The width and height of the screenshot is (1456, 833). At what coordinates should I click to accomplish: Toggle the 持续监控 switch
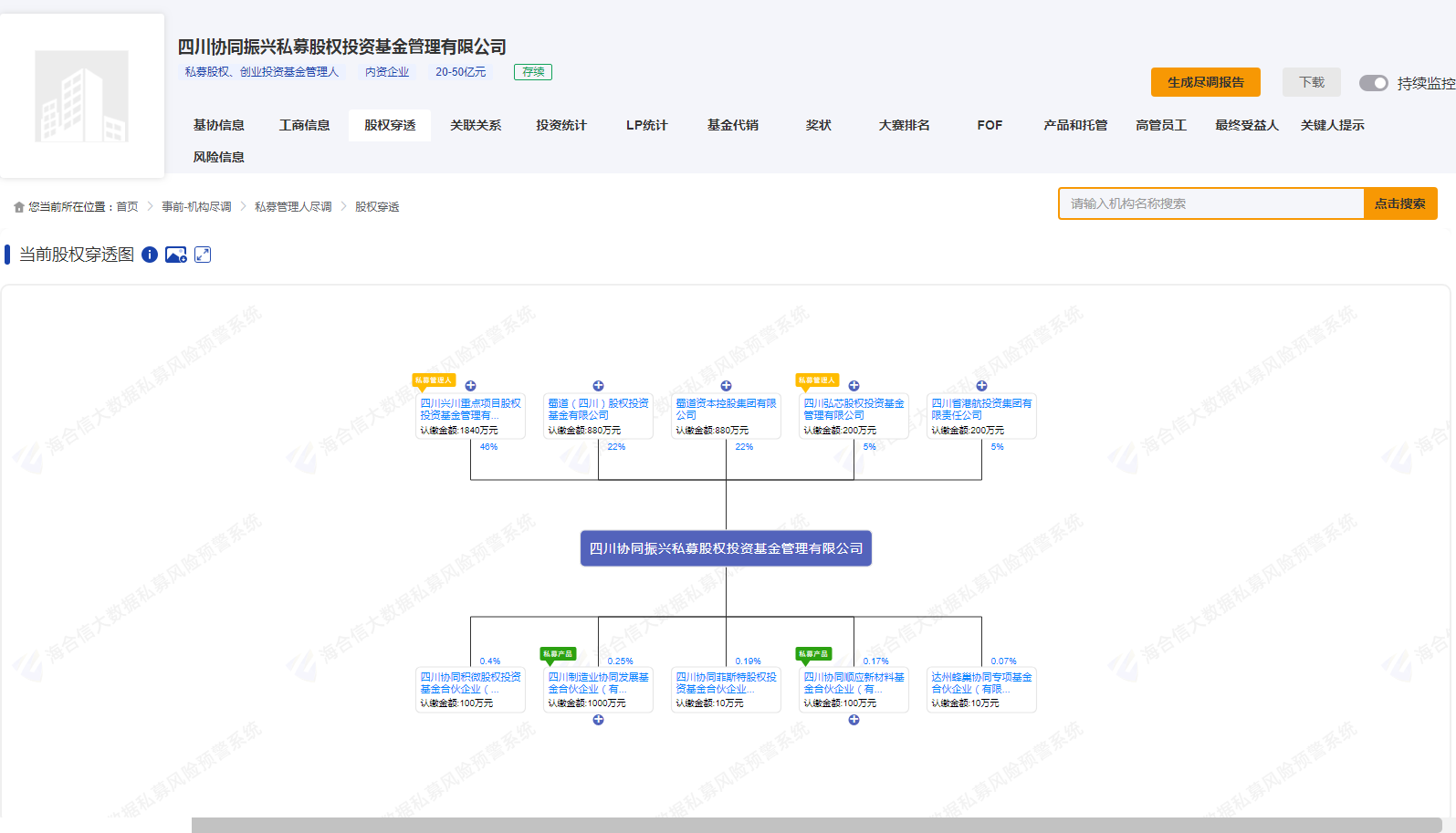pos(1373,83)
